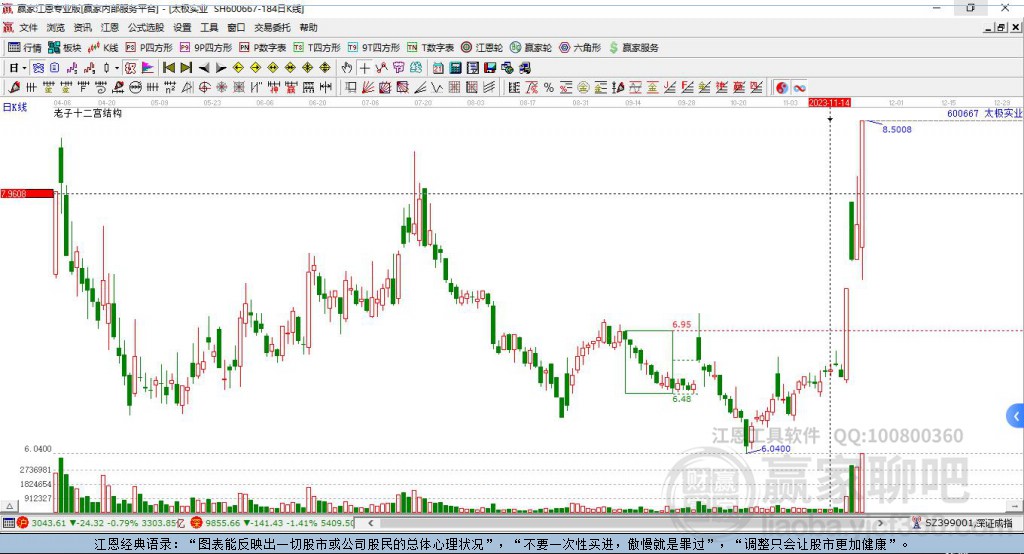Click the red 2023-11-14 date marker
The width and height of the screenshot is (1024, 554).
click(829, 103)
